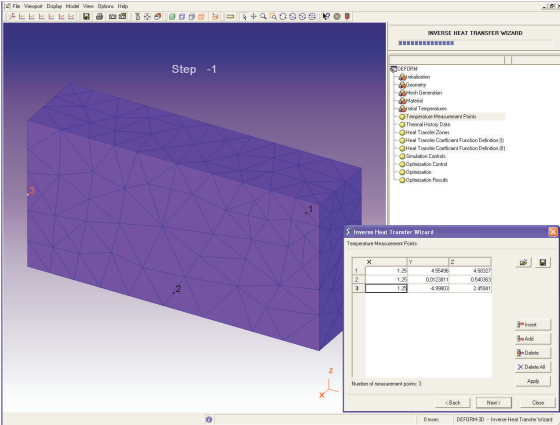560x425 pixels.
Task: Open the File menu
Action: click(16, 6)
